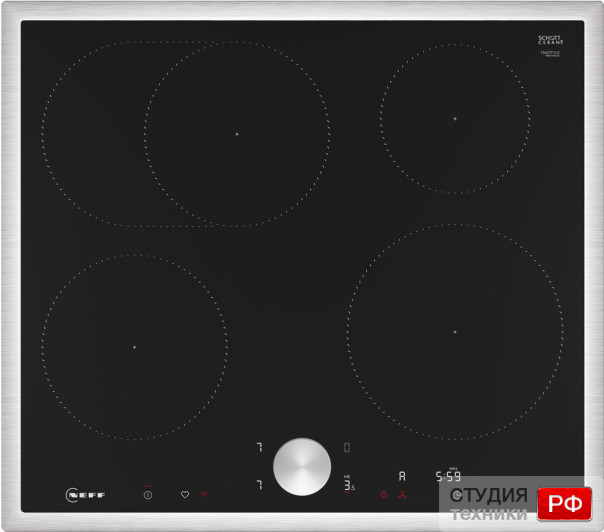Select the 3.5 power level display
The image size is (604, 532).
(349, 485)
